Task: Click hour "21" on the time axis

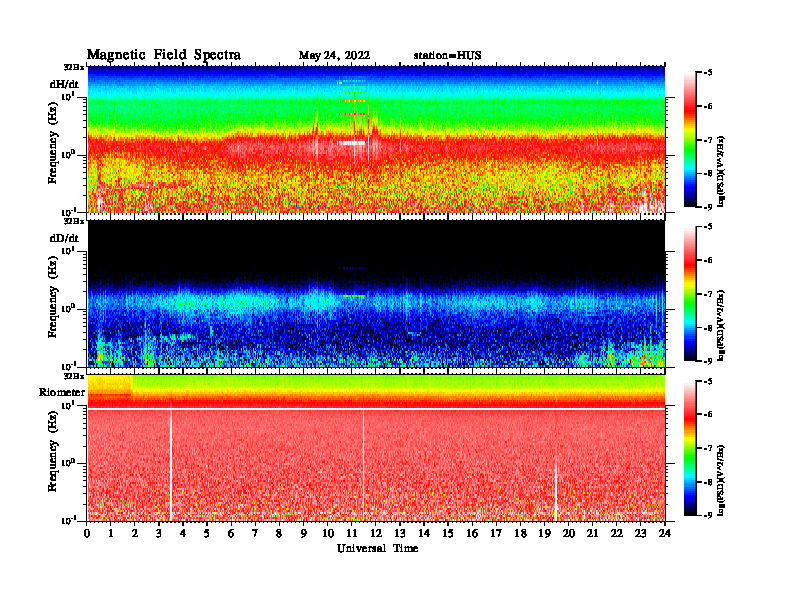Action: pyautogui.click(x=592, y=534)
